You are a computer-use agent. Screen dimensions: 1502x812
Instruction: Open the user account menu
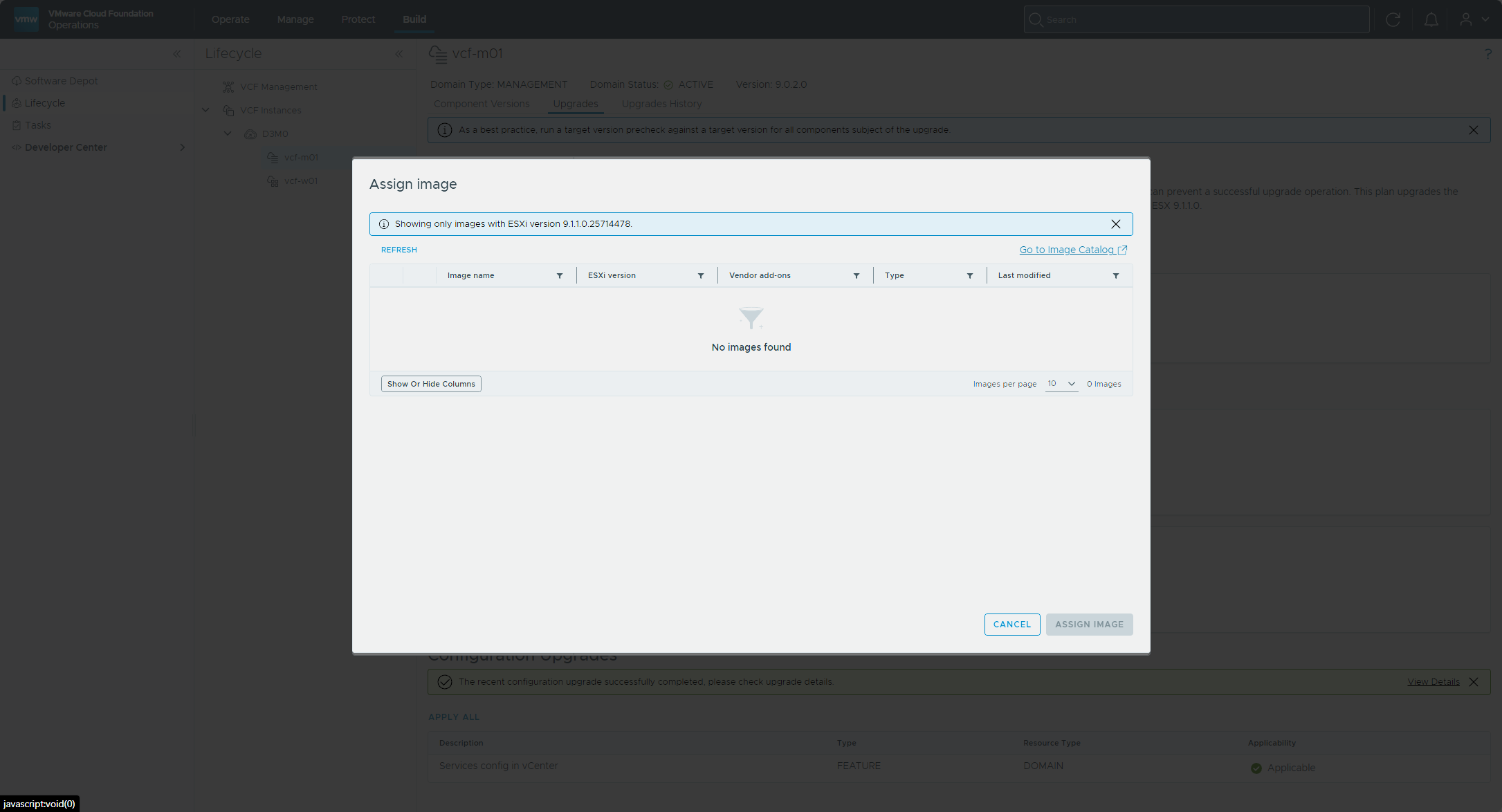pos(1474,19)
